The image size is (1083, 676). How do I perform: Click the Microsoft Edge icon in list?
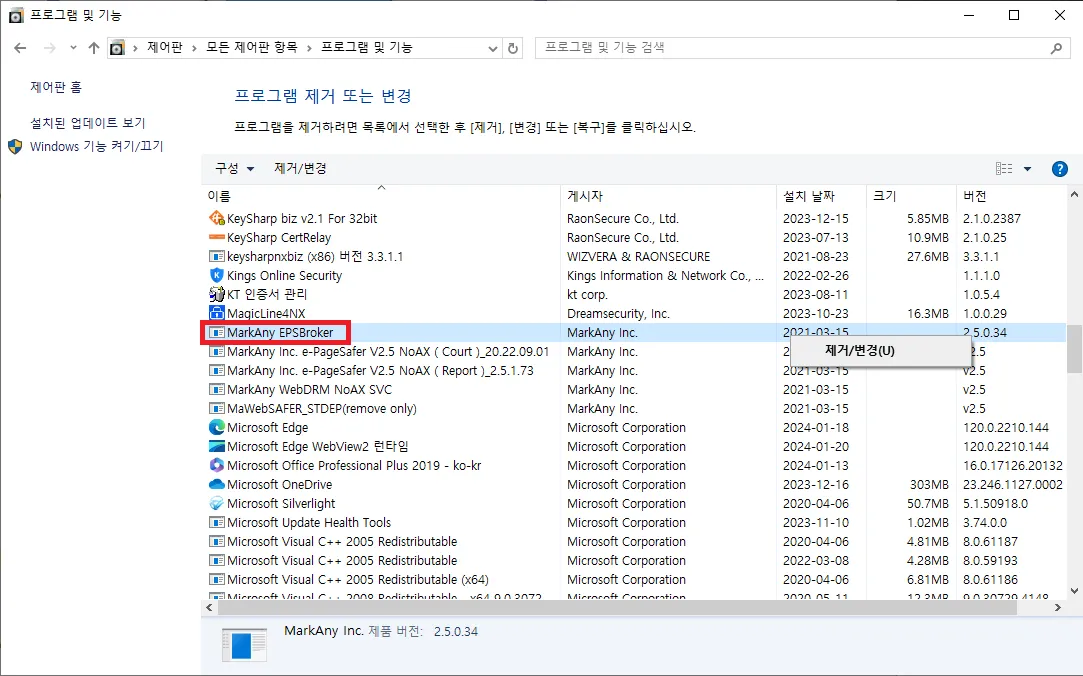pos(216,427)
